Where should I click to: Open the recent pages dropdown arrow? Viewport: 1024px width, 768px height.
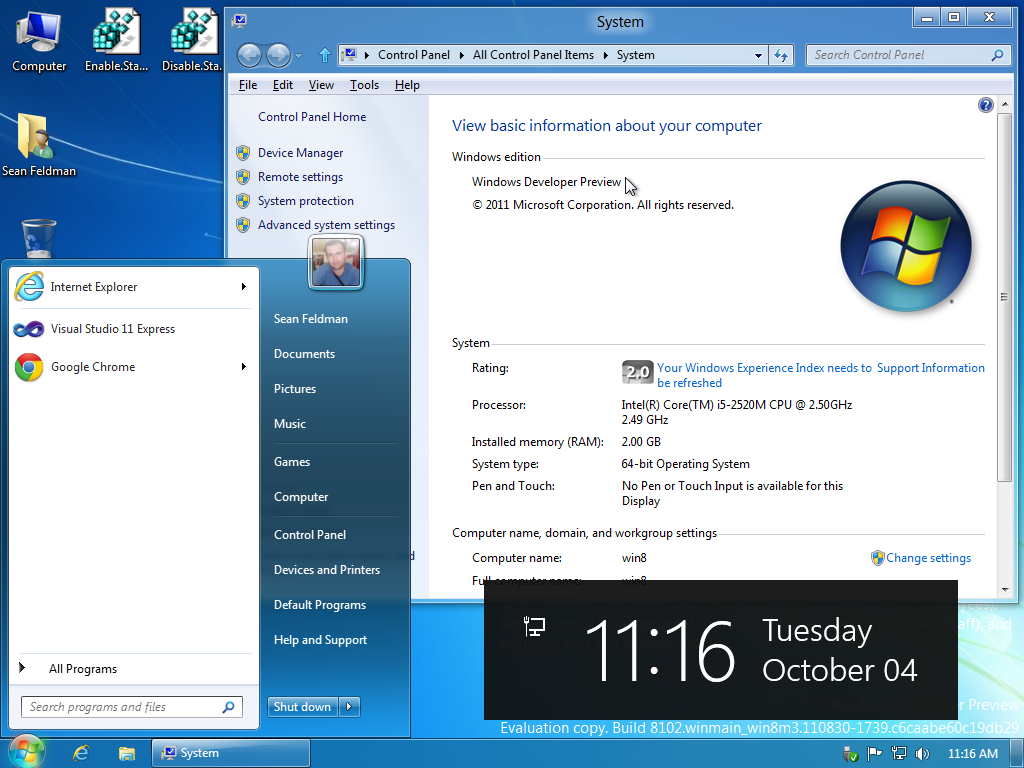click(x=298, y=56)
